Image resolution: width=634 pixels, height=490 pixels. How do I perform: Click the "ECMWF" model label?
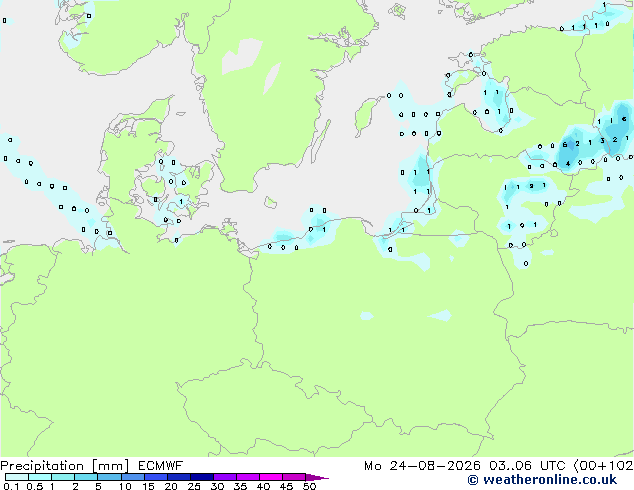click(161, 466)
